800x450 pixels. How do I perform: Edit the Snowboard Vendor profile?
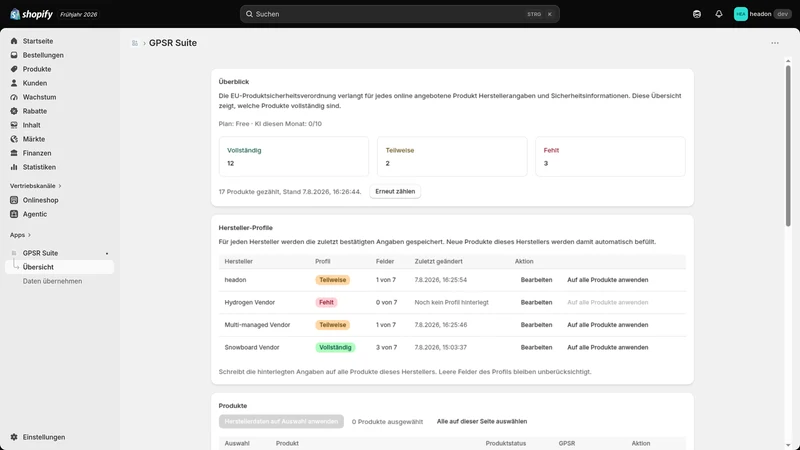pos(536,347)
